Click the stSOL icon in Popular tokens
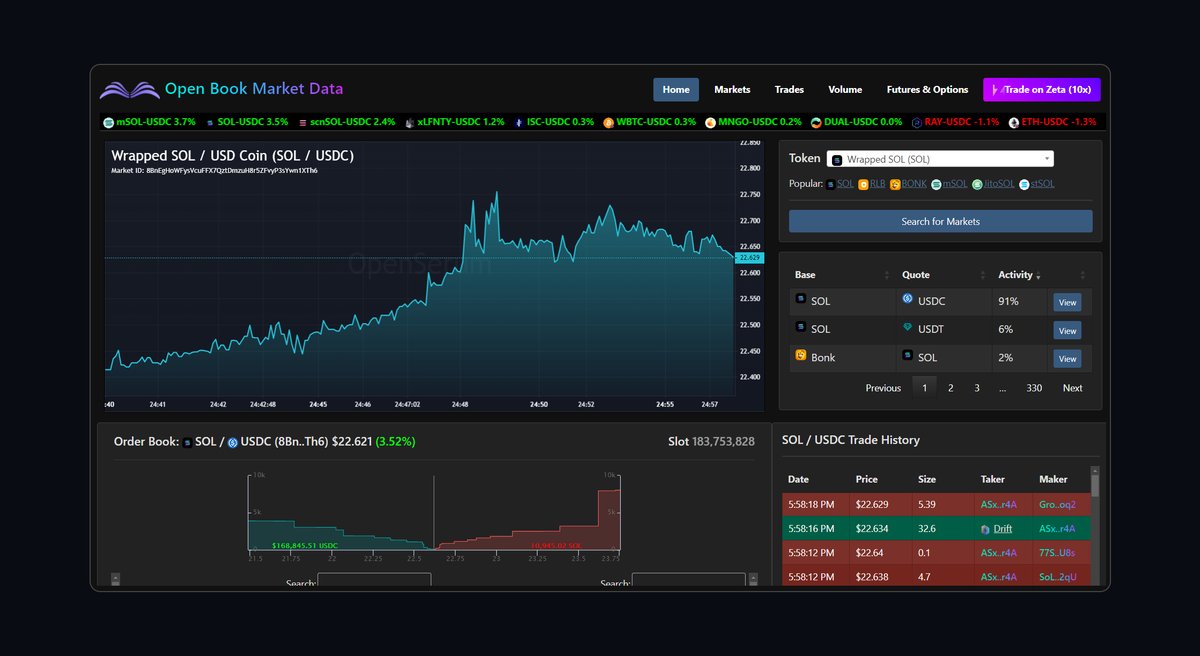Image resolution: width=1200 pixels, height=656 pixels. click(1025, 184)
